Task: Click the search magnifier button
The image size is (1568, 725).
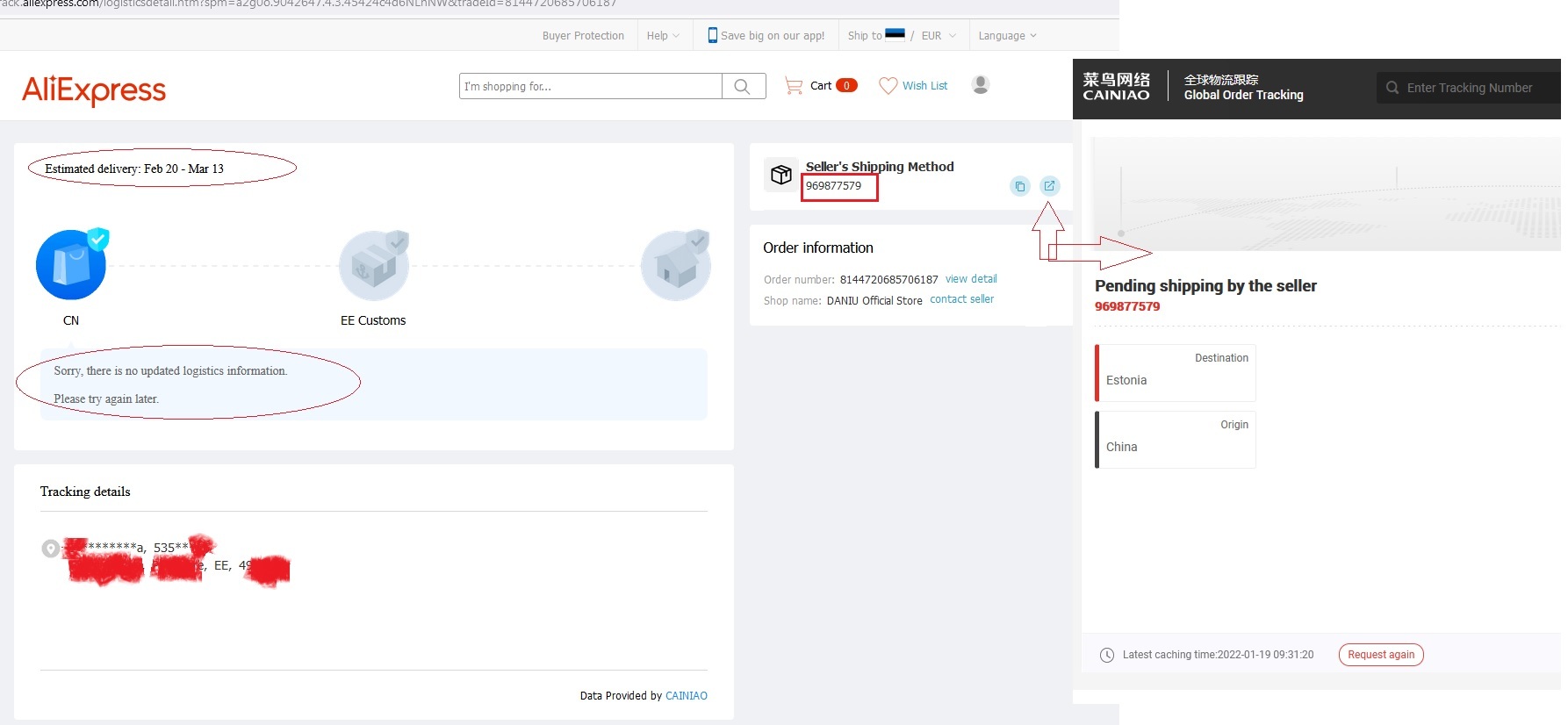Action: tap(743, 86)
